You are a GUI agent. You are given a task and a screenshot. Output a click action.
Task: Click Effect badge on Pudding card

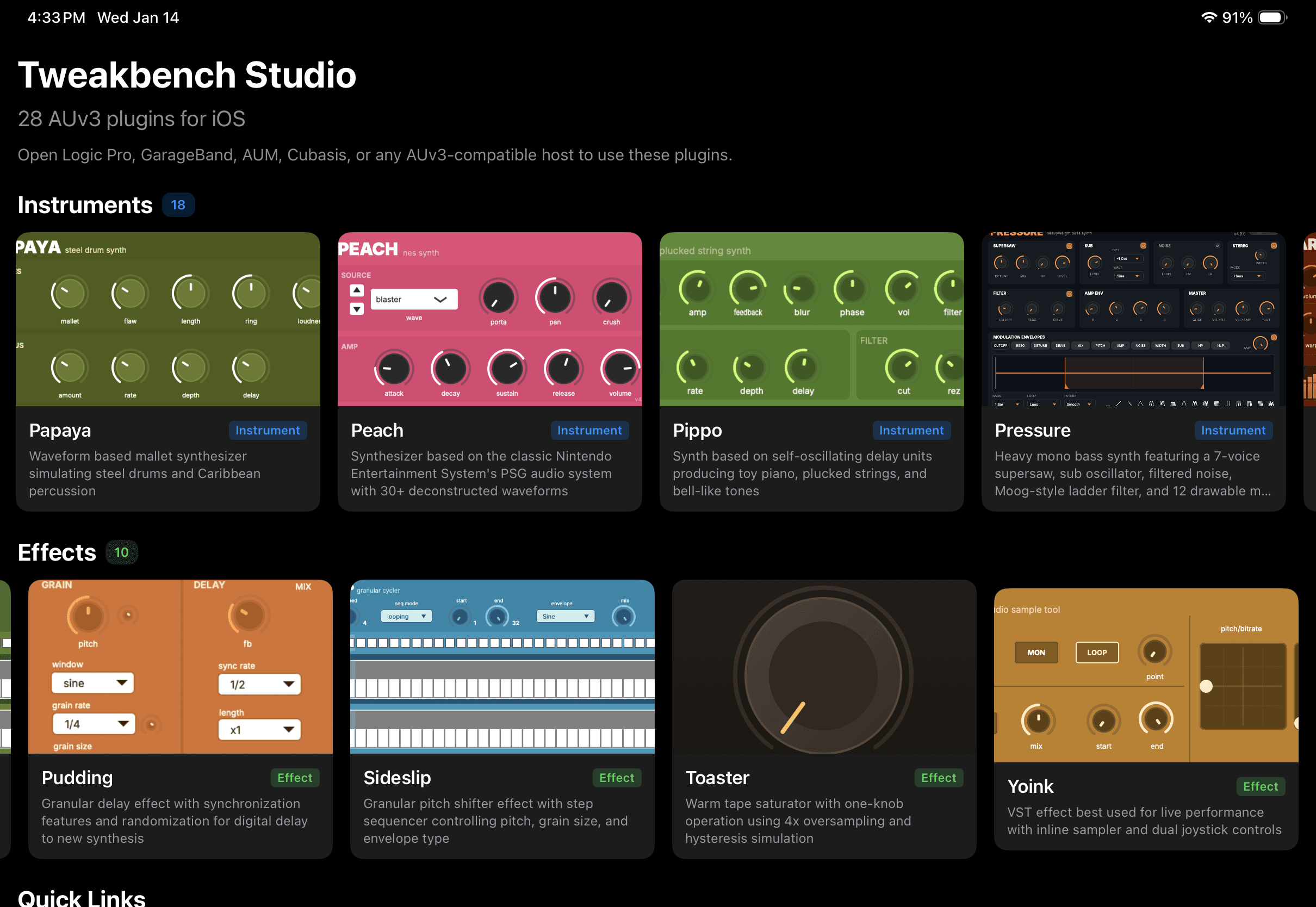point(295,778)
